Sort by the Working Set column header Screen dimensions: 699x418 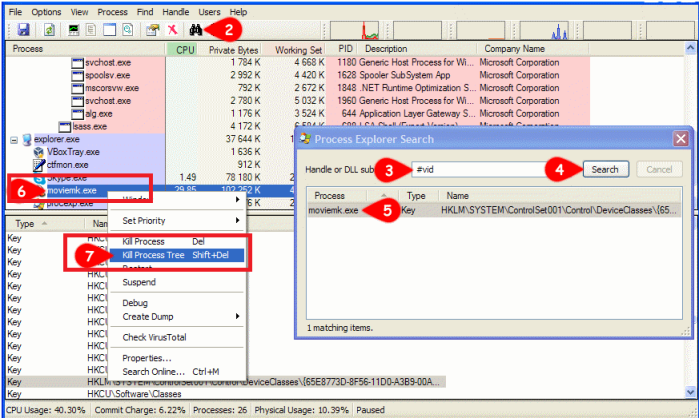(295, 49)
